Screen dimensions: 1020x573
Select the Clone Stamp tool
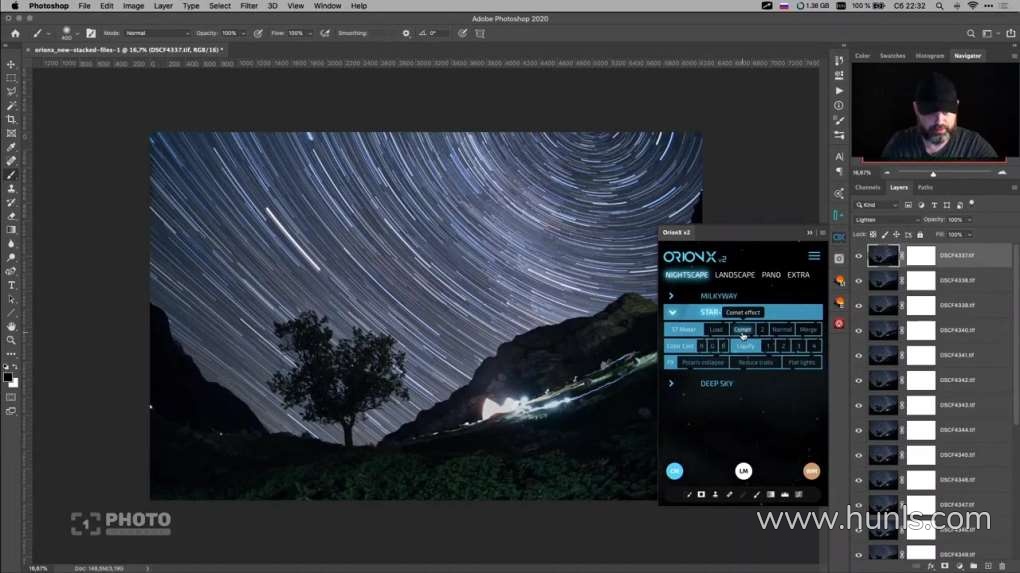point(11,189)
